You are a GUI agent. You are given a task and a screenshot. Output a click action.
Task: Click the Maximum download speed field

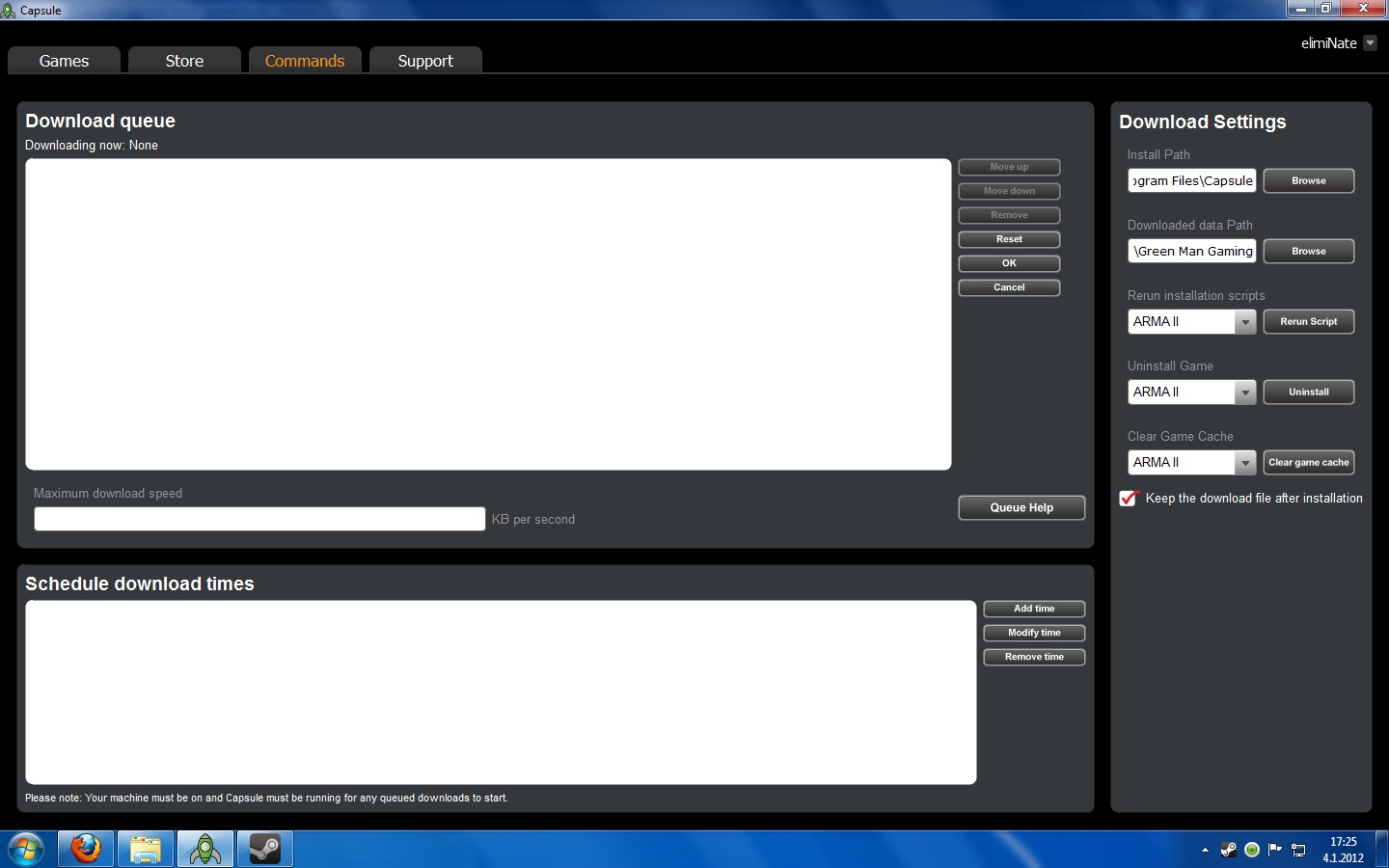[x=259, y=519]
